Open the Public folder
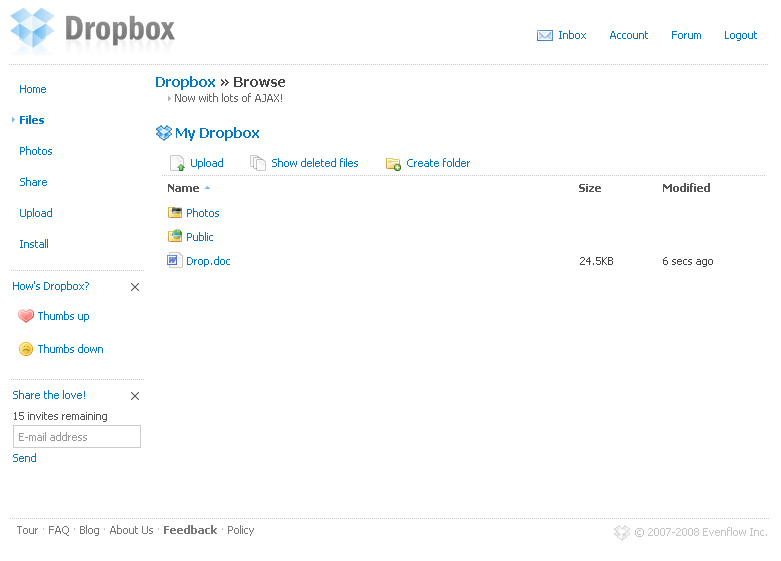Image resolution: width=781 pixels, height=561 pixels. (x=199, y=237)
